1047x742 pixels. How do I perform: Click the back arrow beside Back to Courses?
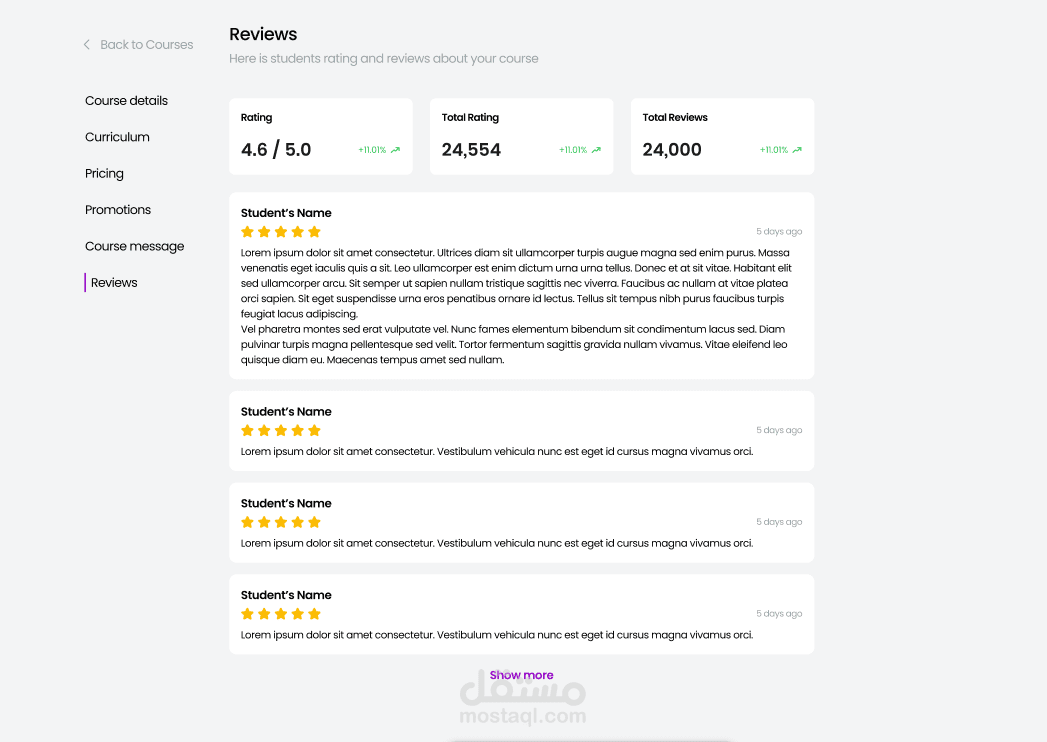(87, 45)
